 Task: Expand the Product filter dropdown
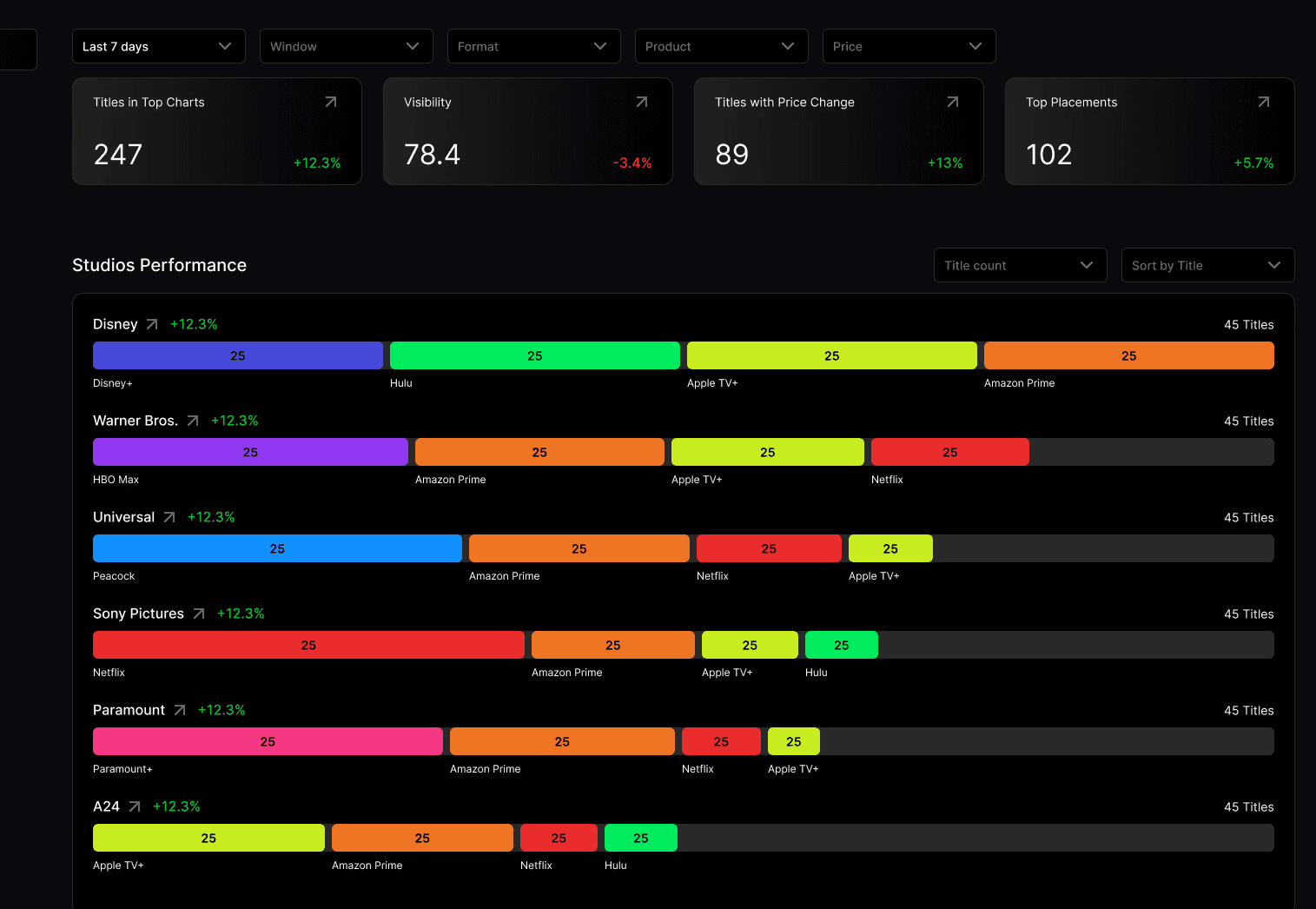click(x=722, y=46)
